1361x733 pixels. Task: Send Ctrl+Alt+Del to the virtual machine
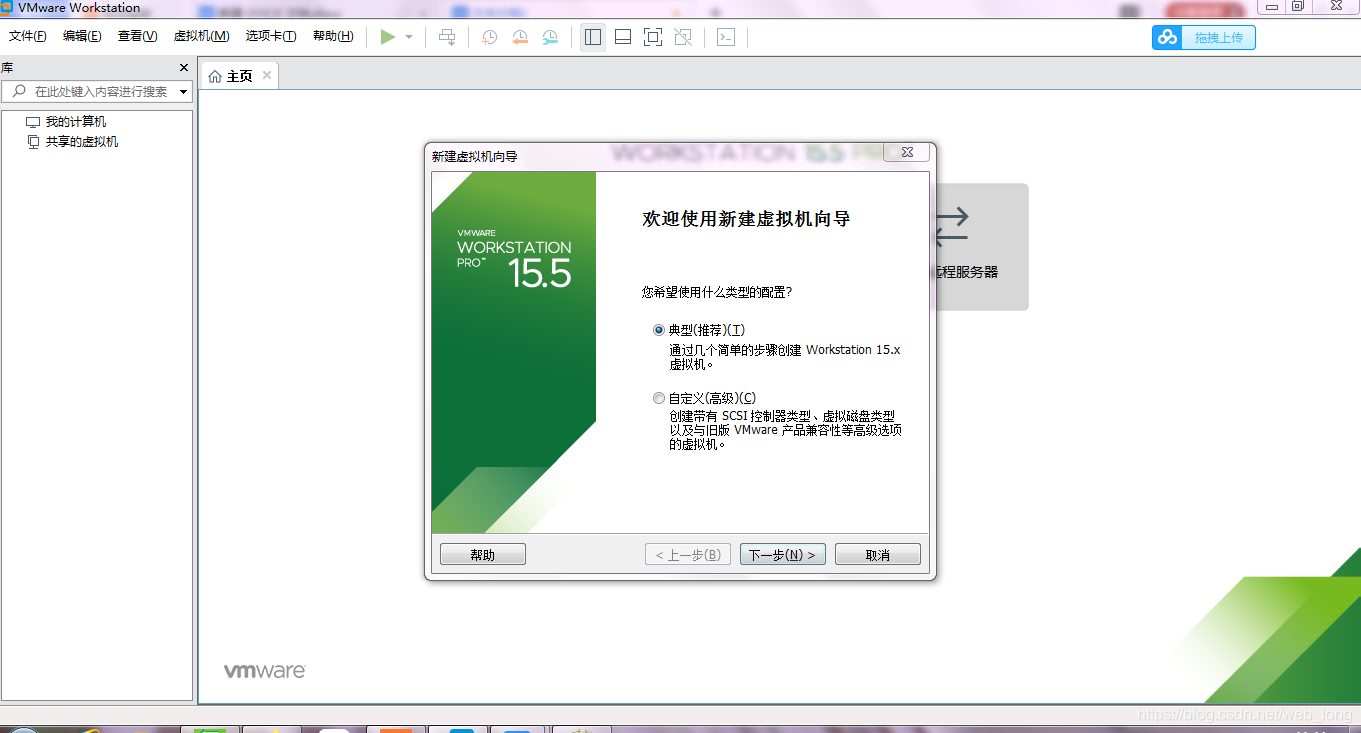[447, 37]
